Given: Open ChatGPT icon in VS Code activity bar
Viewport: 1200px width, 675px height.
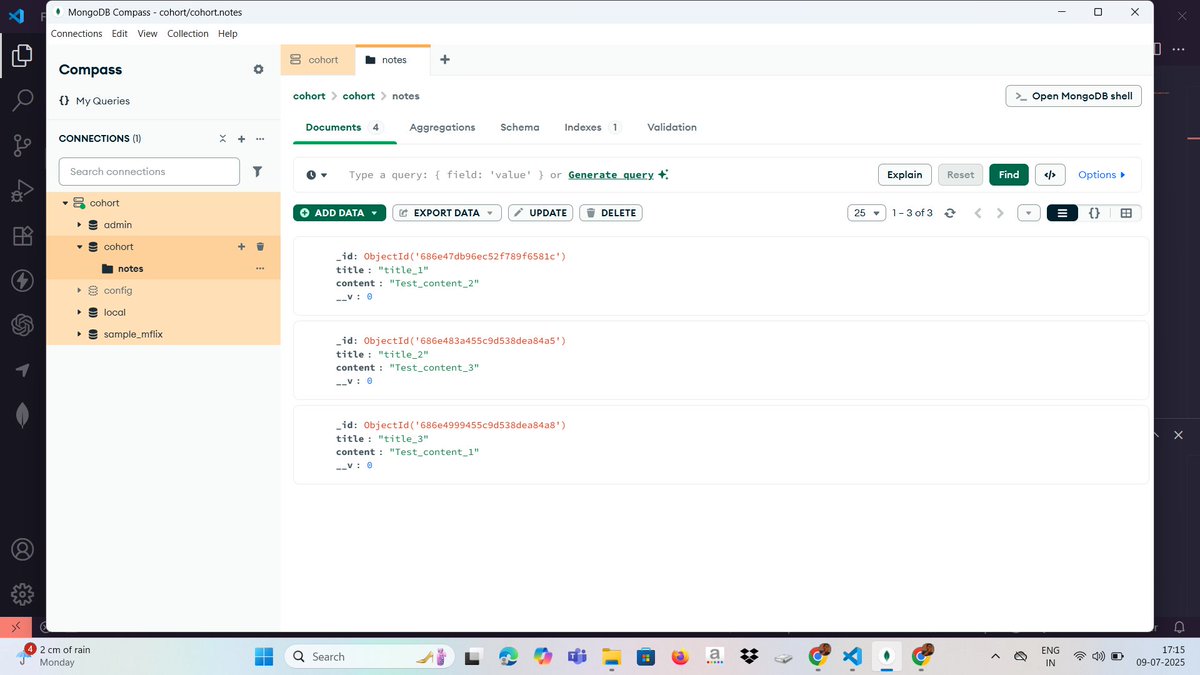Looking at the screenshot, I should [22, 326].
